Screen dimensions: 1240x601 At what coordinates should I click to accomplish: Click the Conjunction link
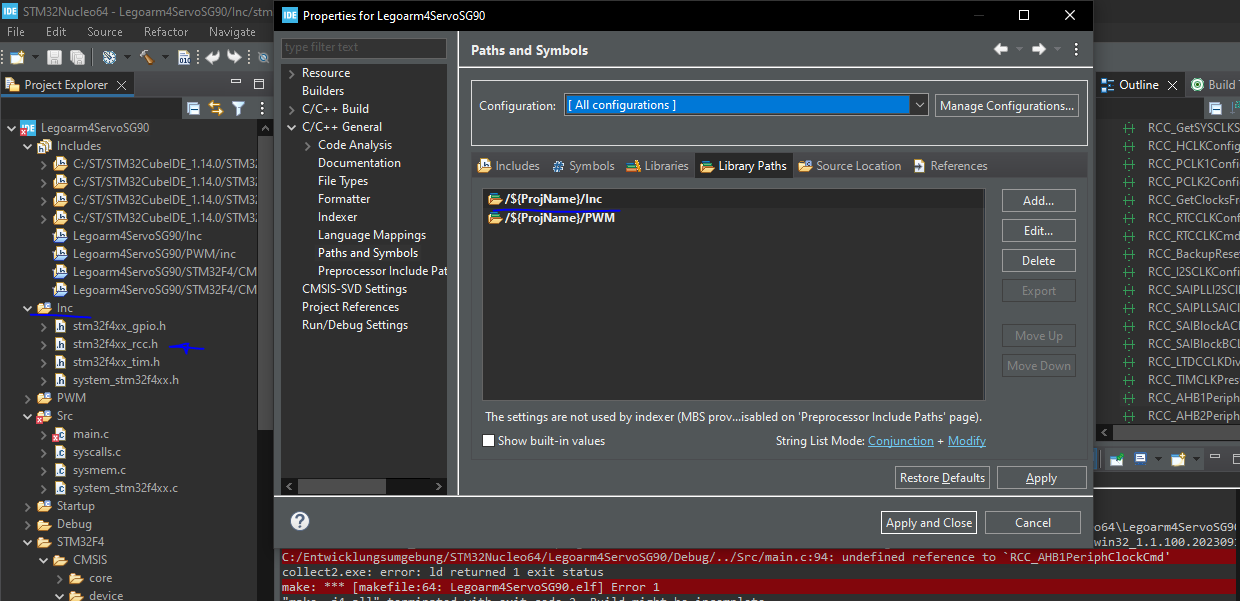pos(901,441)
